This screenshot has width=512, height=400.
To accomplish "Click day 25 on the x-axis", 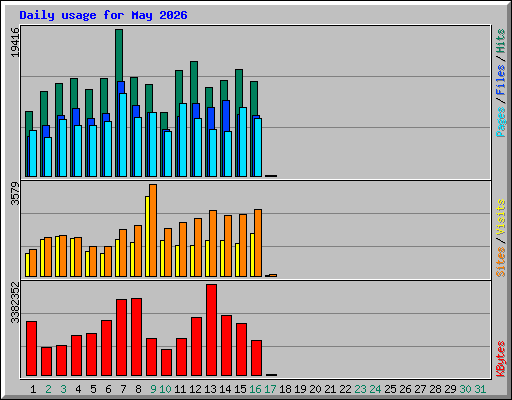I will click(390, 389).
